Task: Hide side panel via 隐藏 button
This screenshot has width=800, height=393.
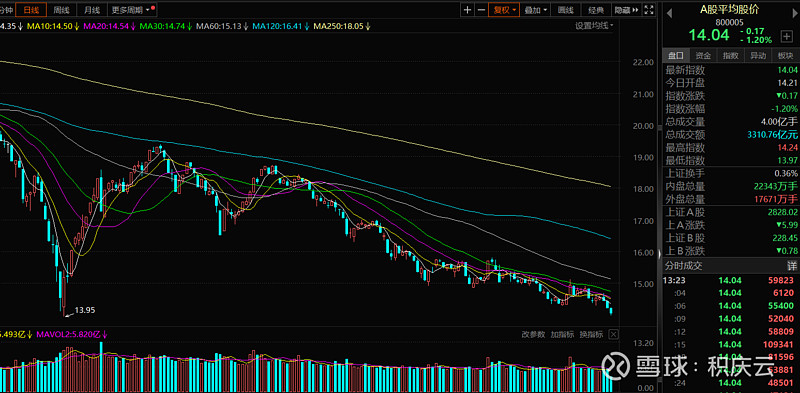Action: coord(626,9)
